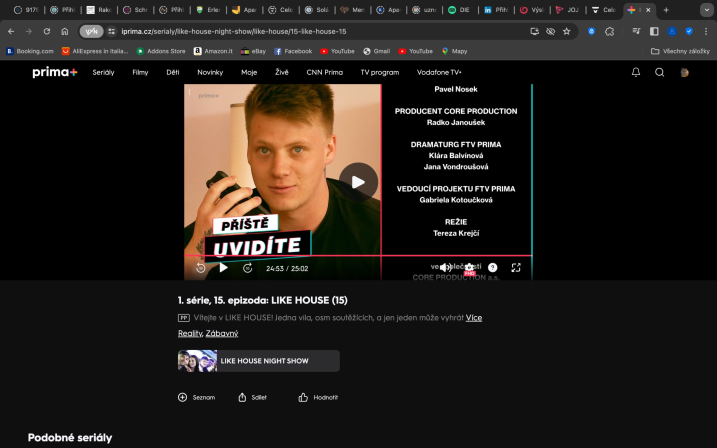Open the search magnifier on prima+
Viewport: 717px width, 448px height.
pos(659,72)
